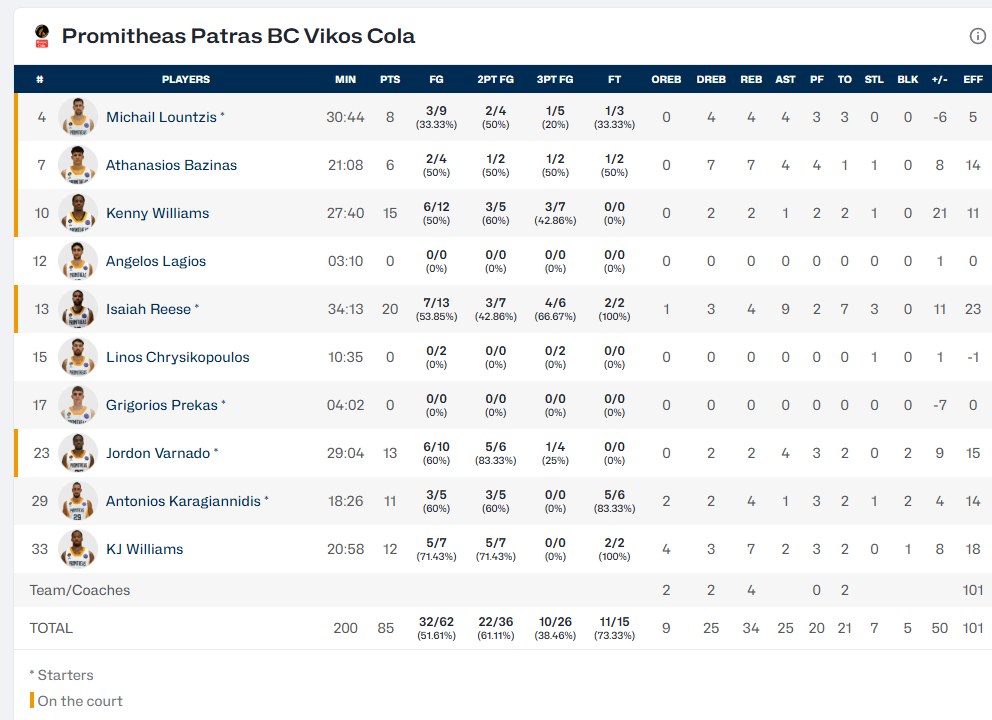Image resolution: width=992 pixels, height=720 pixels.
Task: Click the info icon at top right
Action: (x=977, y=37)
